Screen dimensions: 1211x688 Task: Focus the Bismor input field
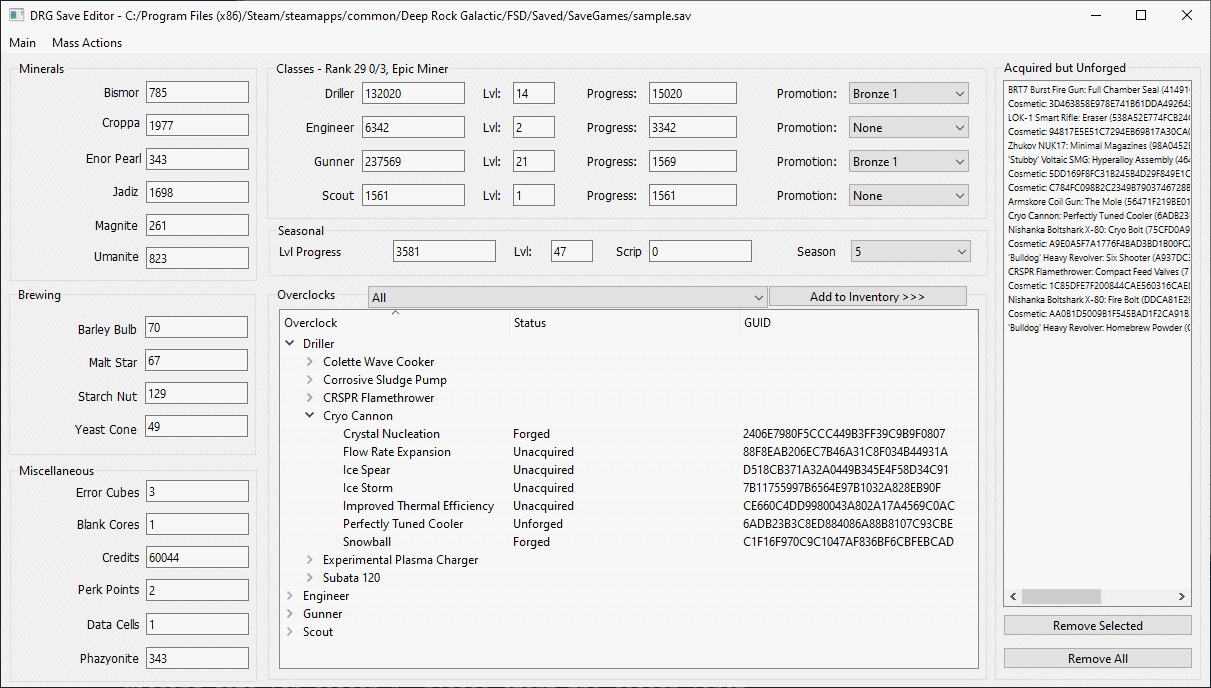pyautogui.click(x=197, y=93)
